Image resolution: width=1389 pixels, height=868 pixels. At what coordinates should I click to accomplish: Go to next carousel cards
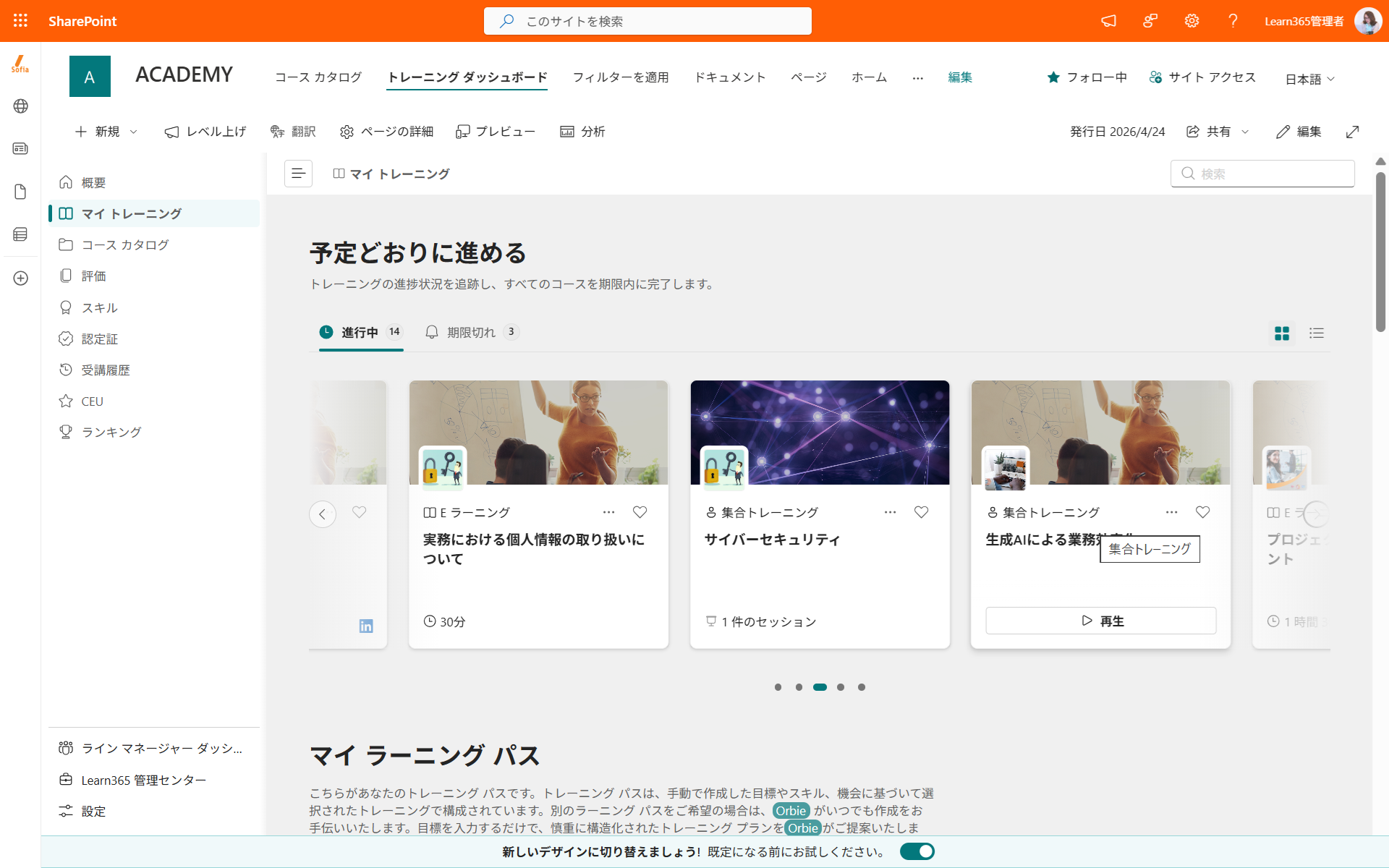coord(1317,514)
